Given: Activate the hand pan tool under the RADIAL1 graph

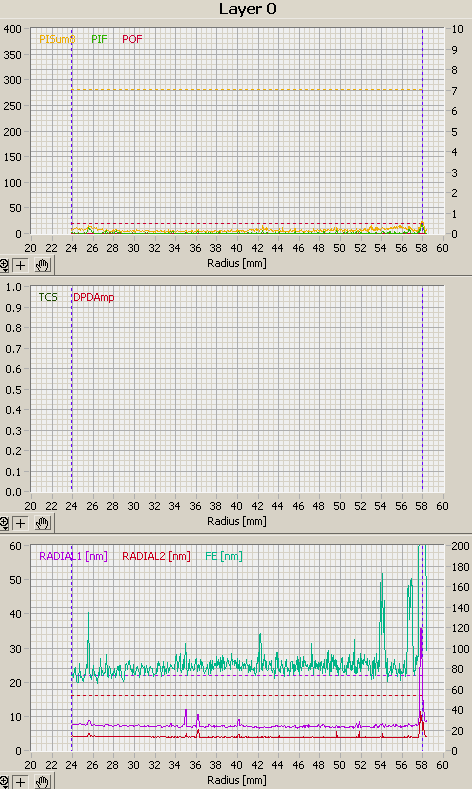Looking at the screenshot, I should pyautogui.click(x=42, y=782).
